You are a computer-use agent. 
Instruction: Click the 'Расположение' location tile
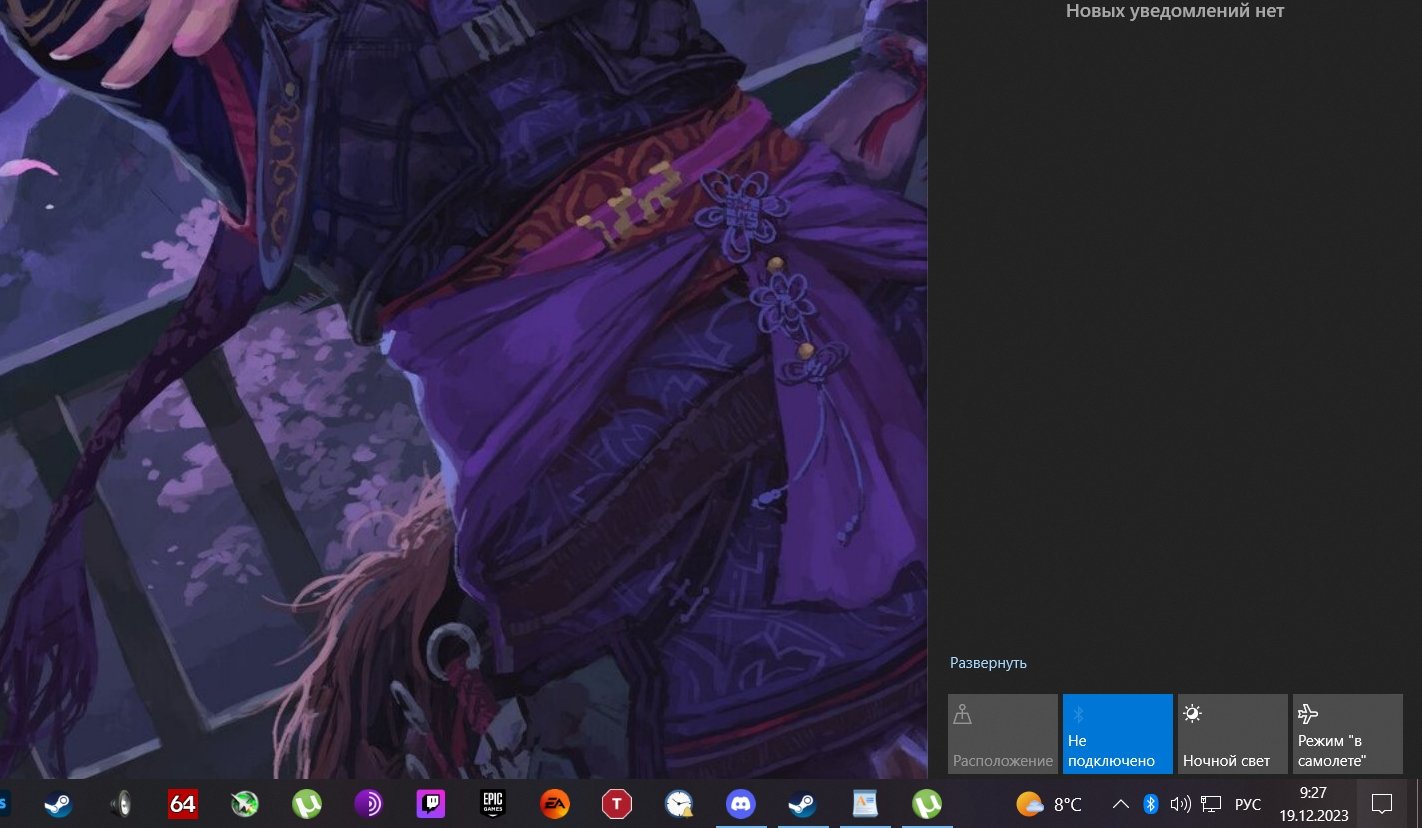pyautogui.click(x=1002, y=734)
